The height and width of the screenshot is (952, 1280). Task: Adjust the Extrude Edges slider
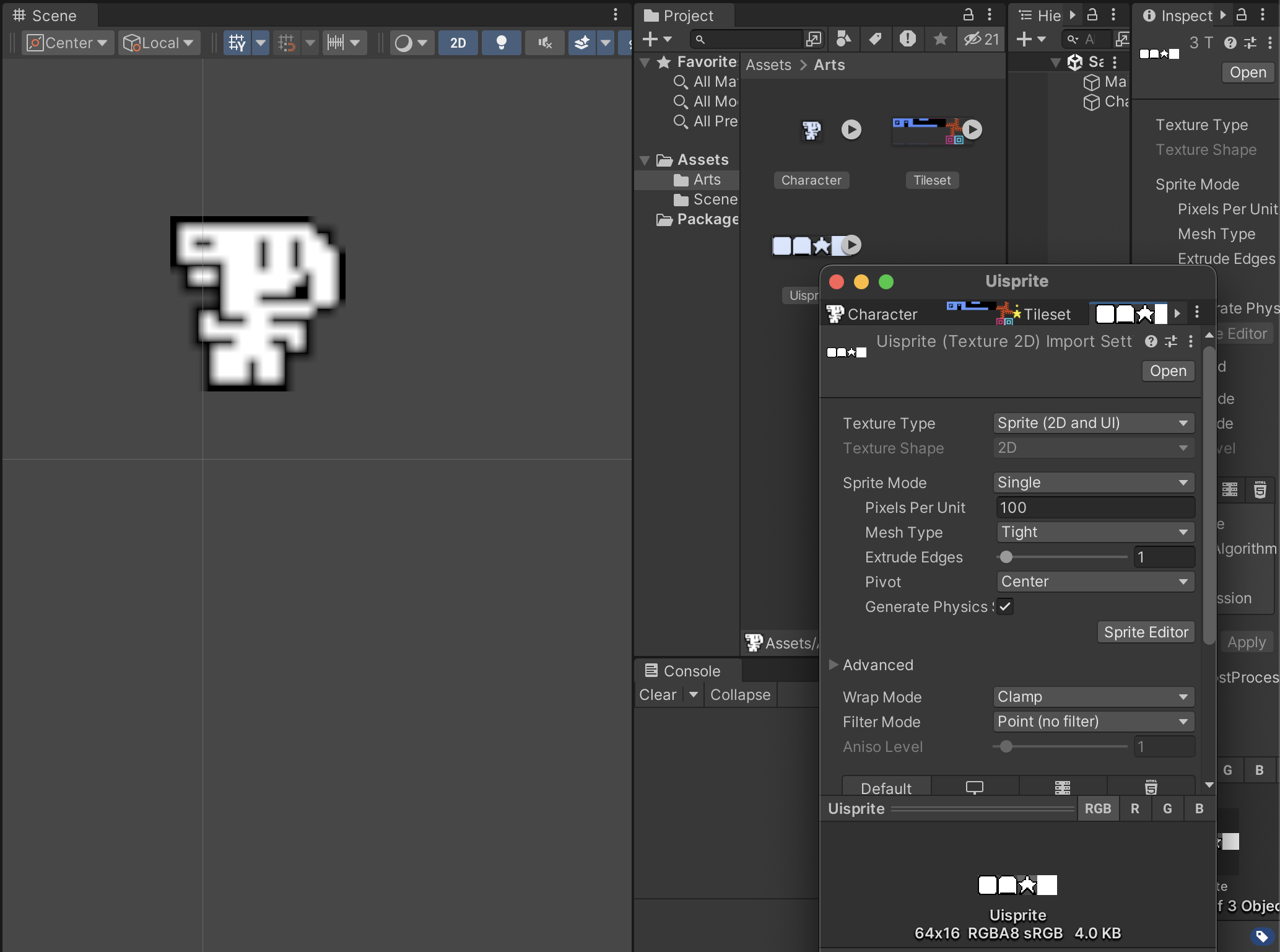coord(1006,557)
